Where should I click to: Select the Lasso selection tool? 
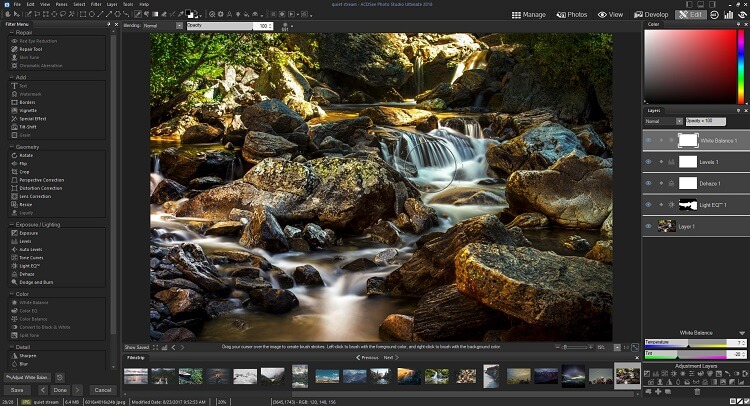(63, 14)
